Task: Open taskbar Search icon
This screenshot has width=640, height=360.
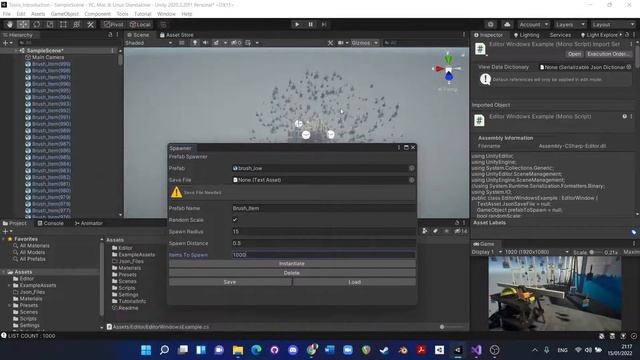Action: click(164, 350)
